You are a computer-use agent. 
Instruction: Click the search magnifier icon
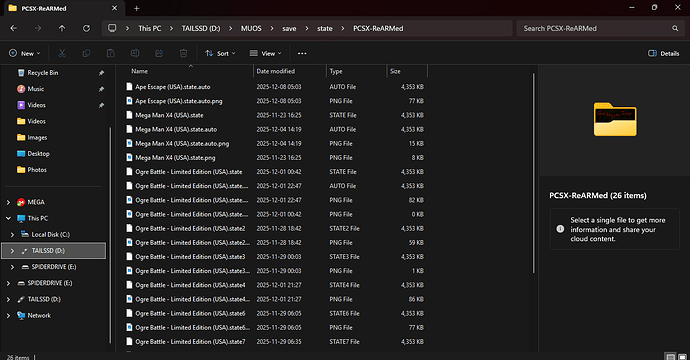point(675,28)
